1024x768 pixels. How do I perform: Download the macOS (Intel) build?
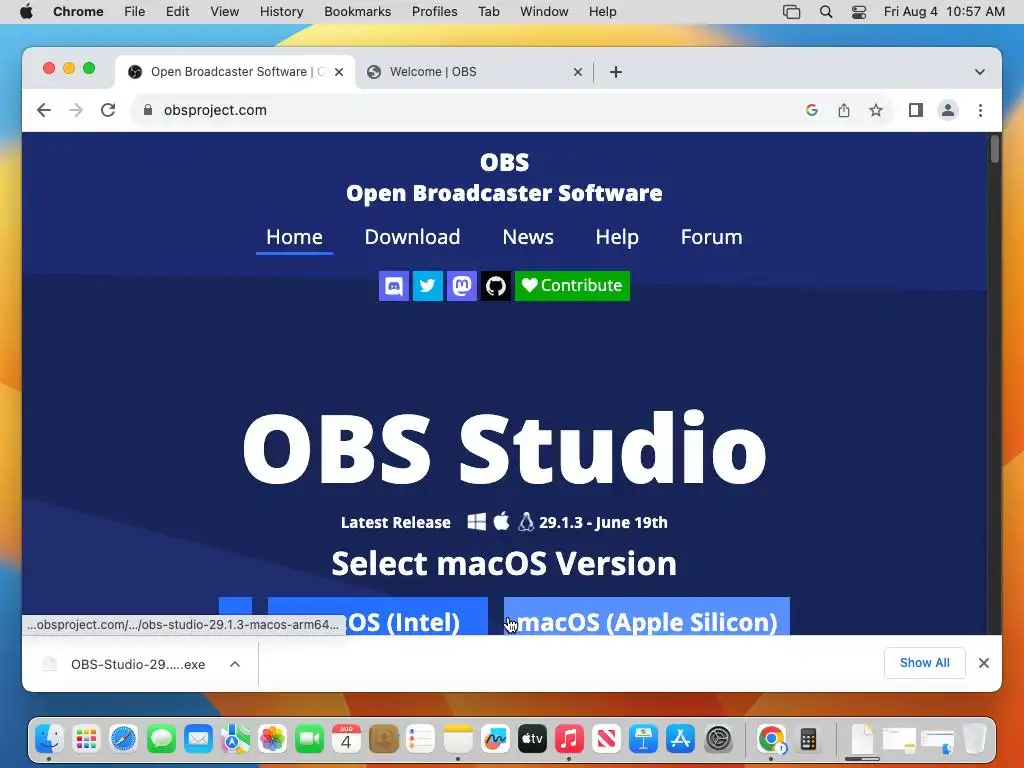(x=377, y=616)
